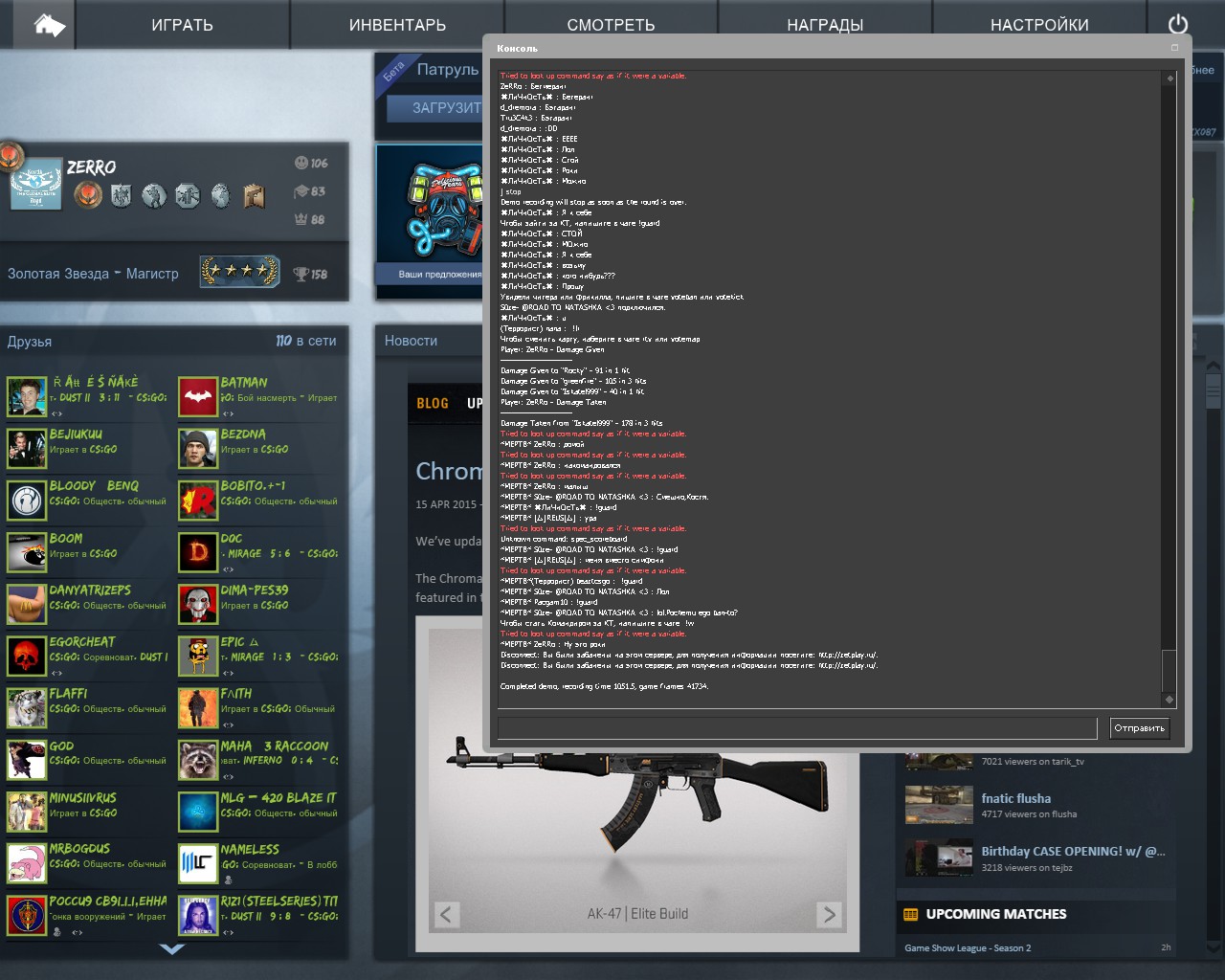This screenshot has width=1225, height=980.
Task: Click the Home icon in top bar
Action: click(50, 25)
